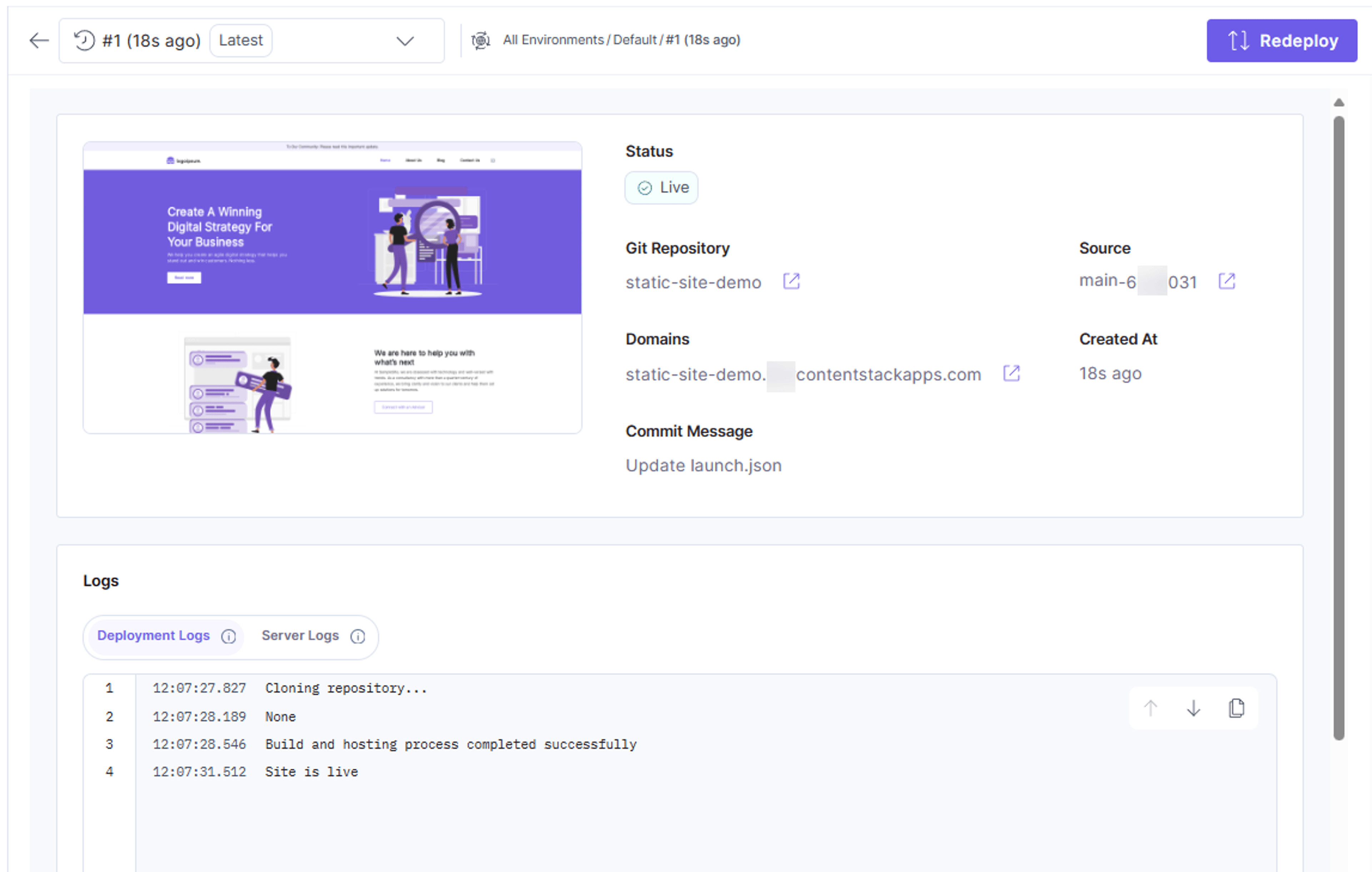Click the Site is live log line
1372x872 pixels.
(x=311, y=772)
